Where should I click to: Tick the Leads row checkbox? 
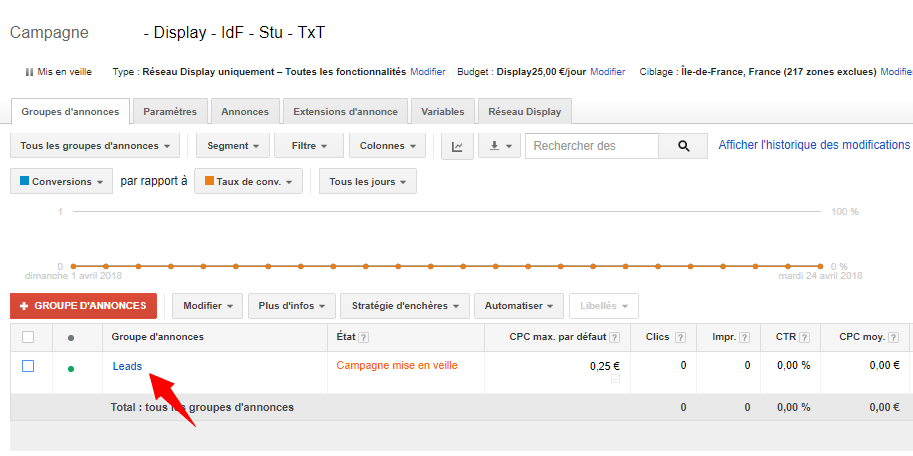coord(28,366)
